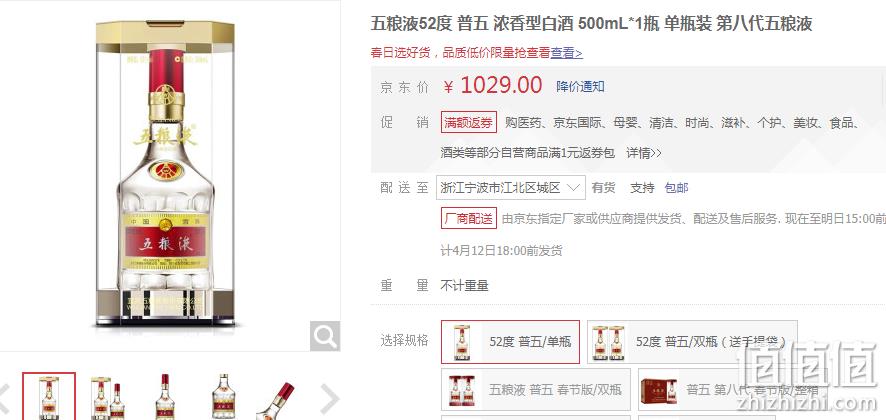Show previous thumbnails with left arrow
Viewport: 886px width, 420px height.
click(x=5, y=397)
